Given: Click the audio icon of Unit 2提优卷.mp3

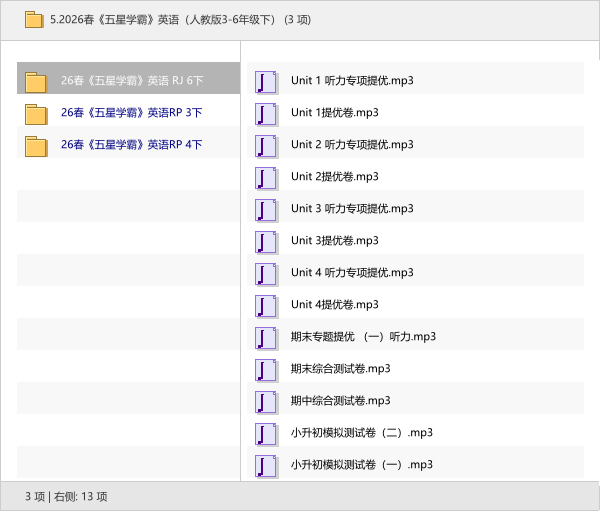Looking at the screenshot, I should coord(265,177).
